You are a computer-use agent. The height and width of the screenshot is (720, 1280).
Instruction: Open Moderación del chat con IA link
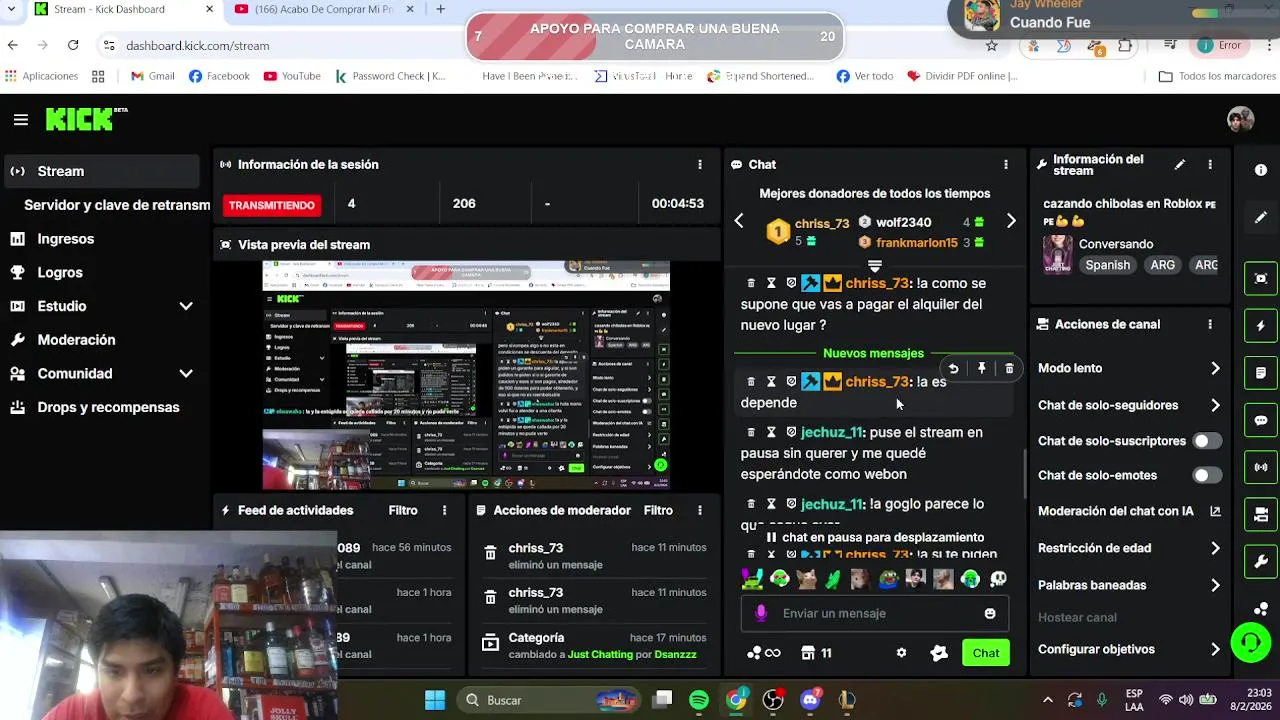tap(1129, 511)
